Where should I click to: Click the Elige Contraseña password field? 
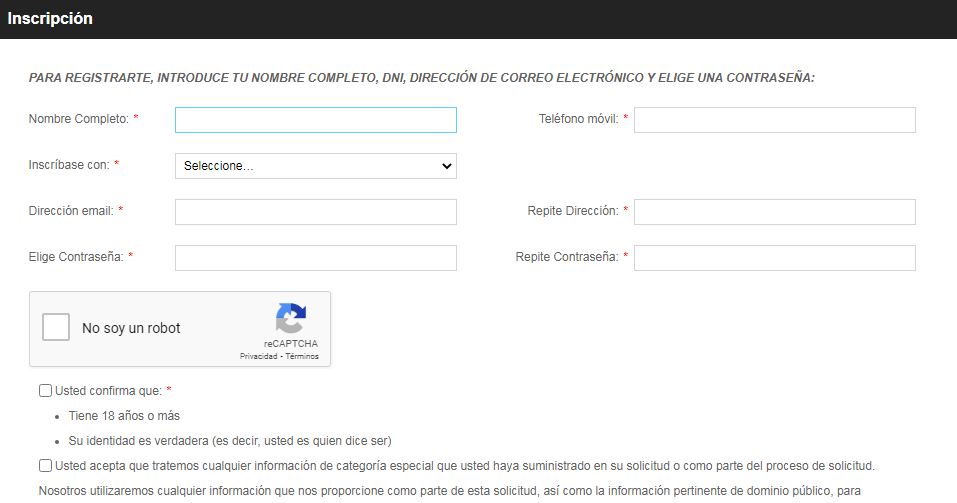click(x=315, y=258)
